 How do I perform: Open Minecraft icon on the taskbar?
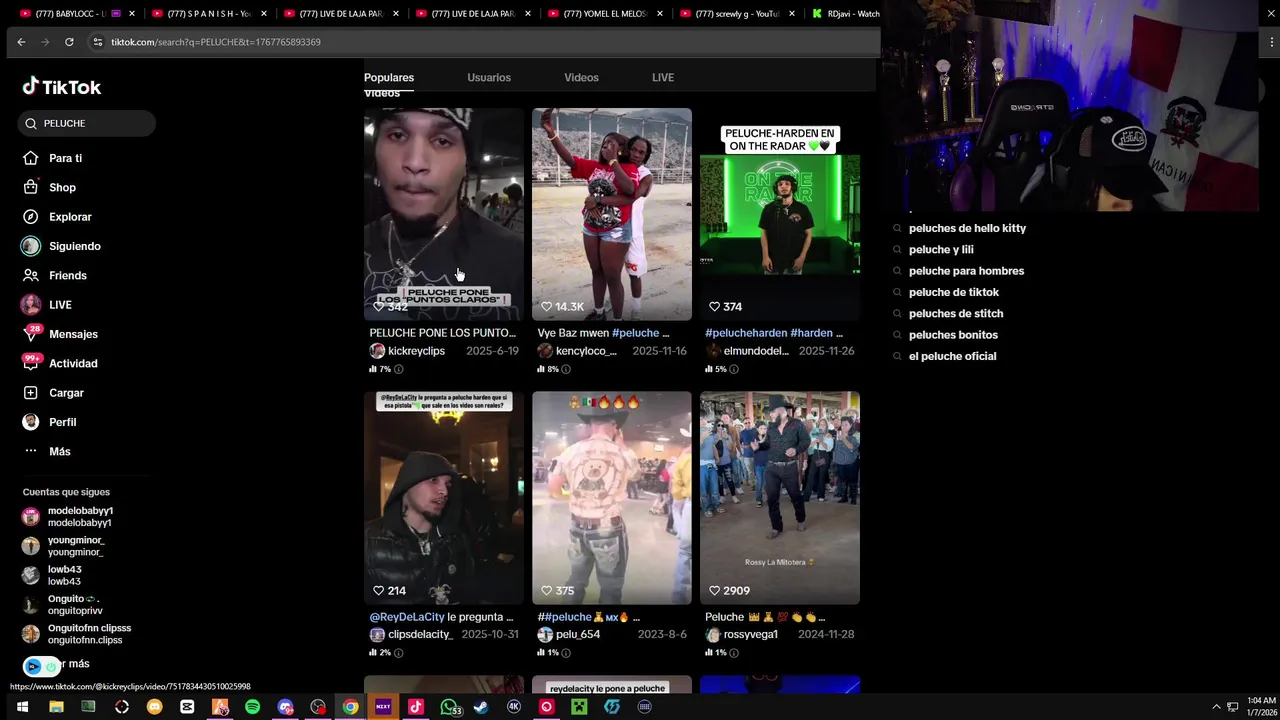point(579,707)
